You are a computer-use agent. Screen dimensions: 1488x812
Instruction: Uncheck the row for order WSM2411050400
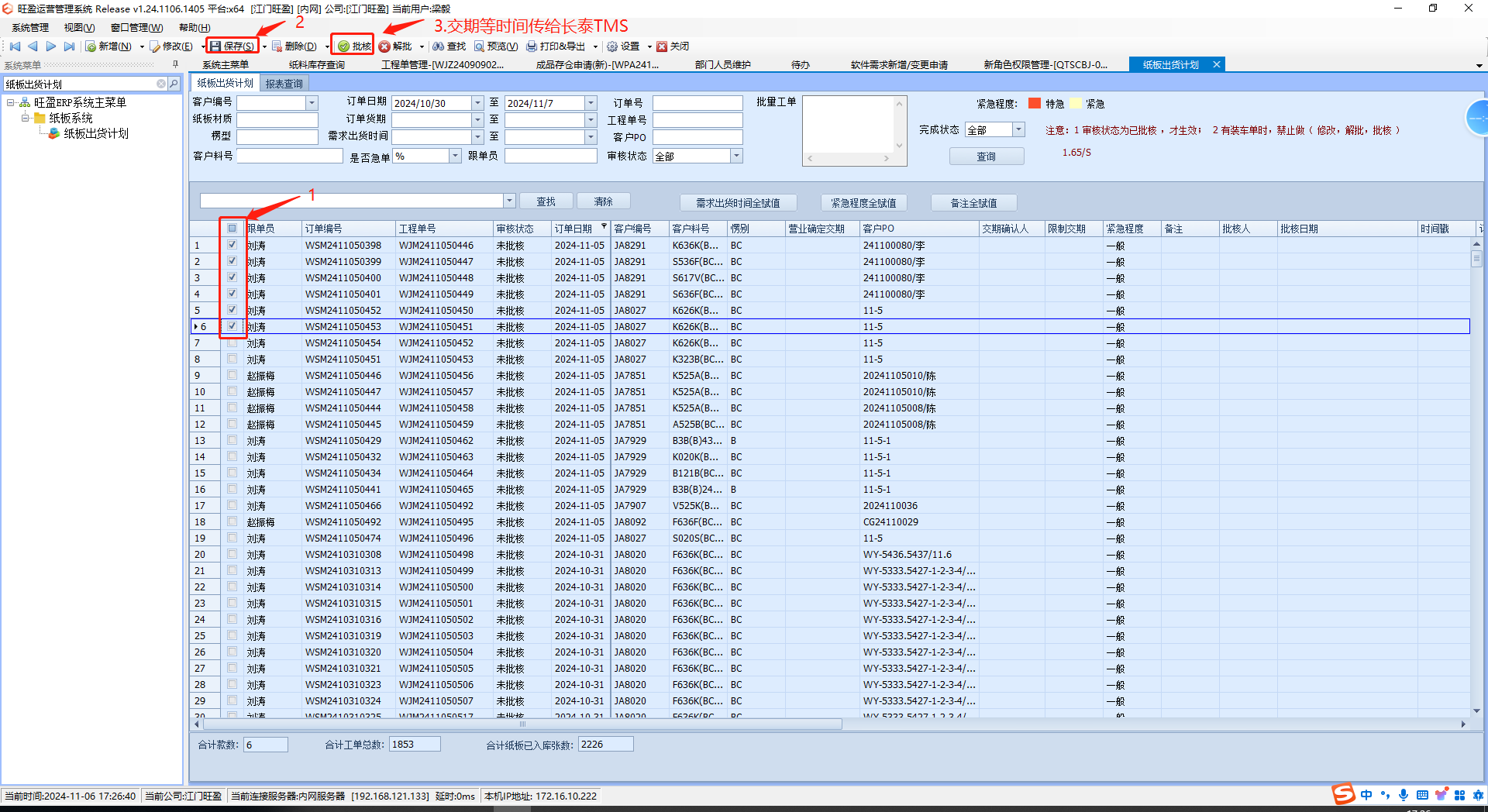point(232,277)
